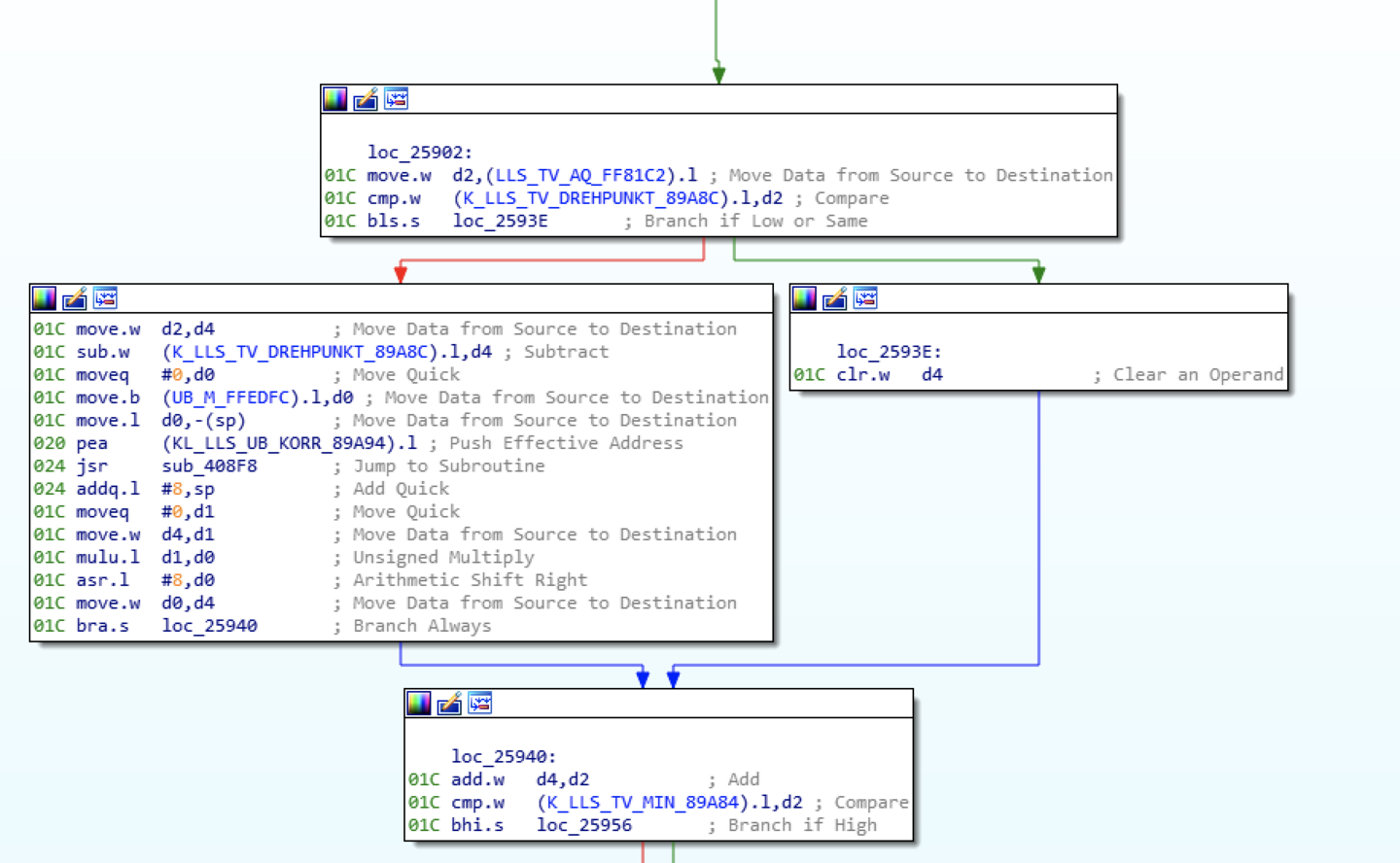Color palette icon on loc_25940 block
The height and width of the screenshot is (863, 1400).
[x=418, y=704]
